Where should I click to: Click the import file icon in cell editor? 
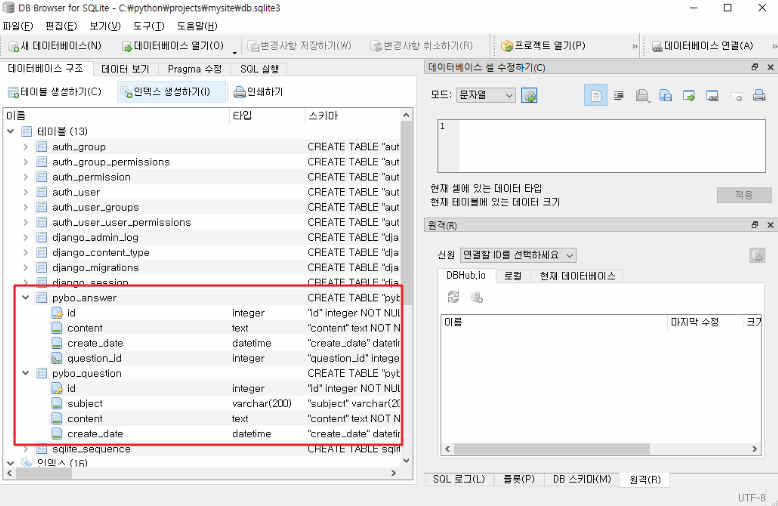(665, 95)
